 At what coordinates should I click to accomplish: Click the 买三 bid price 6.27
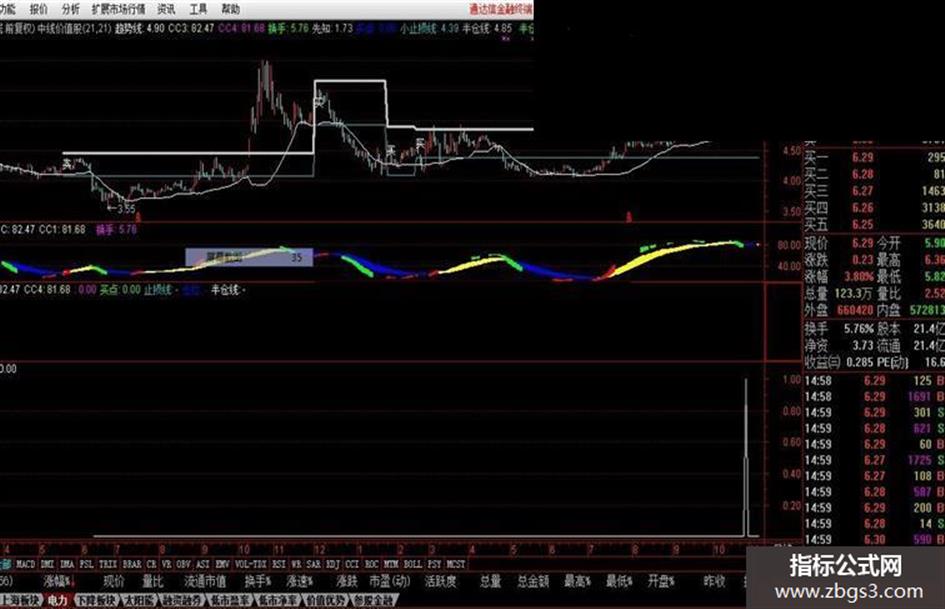(862, 192)
